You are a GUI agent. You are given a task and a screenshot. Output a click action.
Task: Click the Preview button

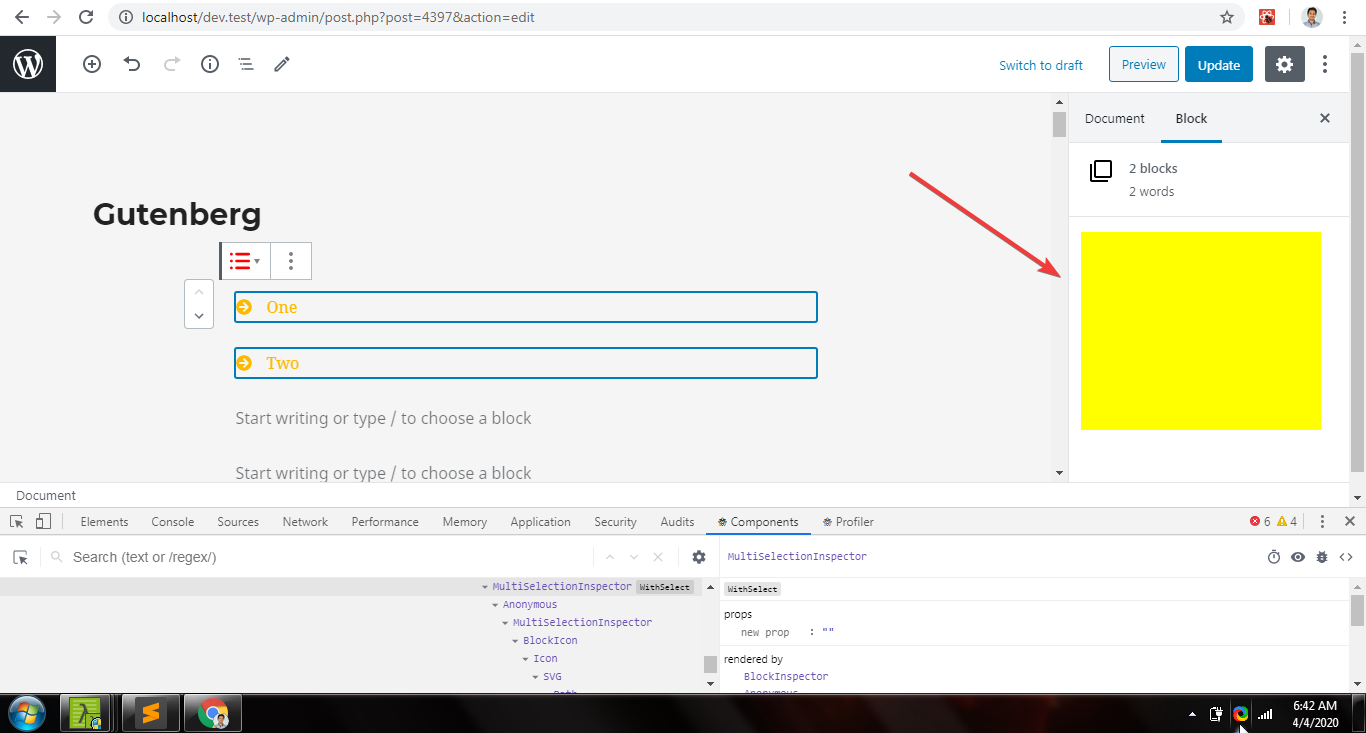[x=1144, y=64]
